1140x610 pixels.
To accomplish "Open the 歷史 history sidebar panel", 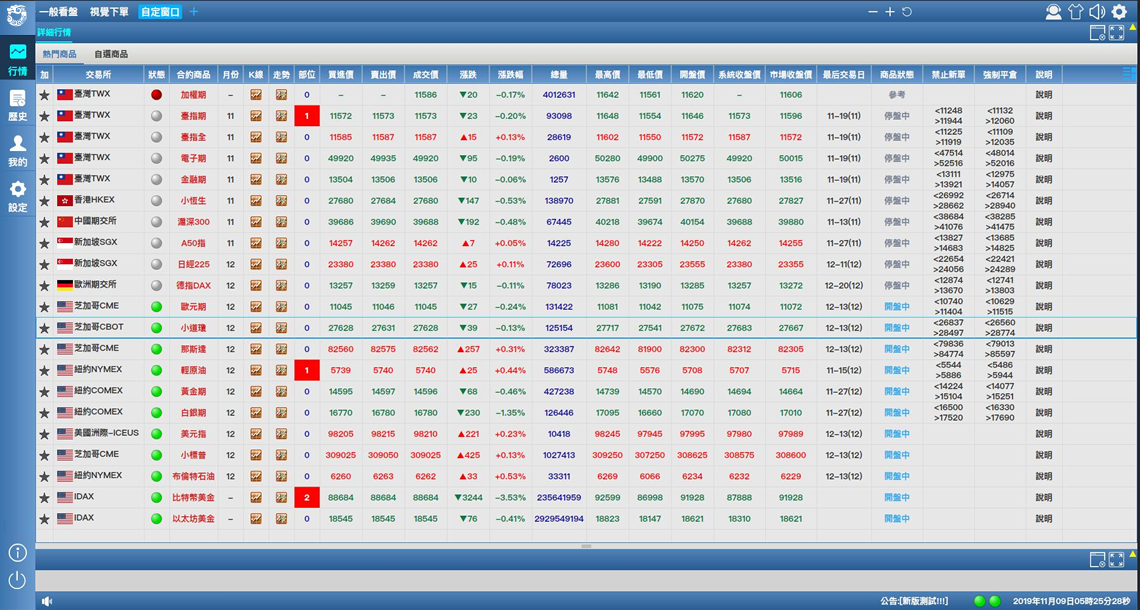I will (x=17, y=104).
